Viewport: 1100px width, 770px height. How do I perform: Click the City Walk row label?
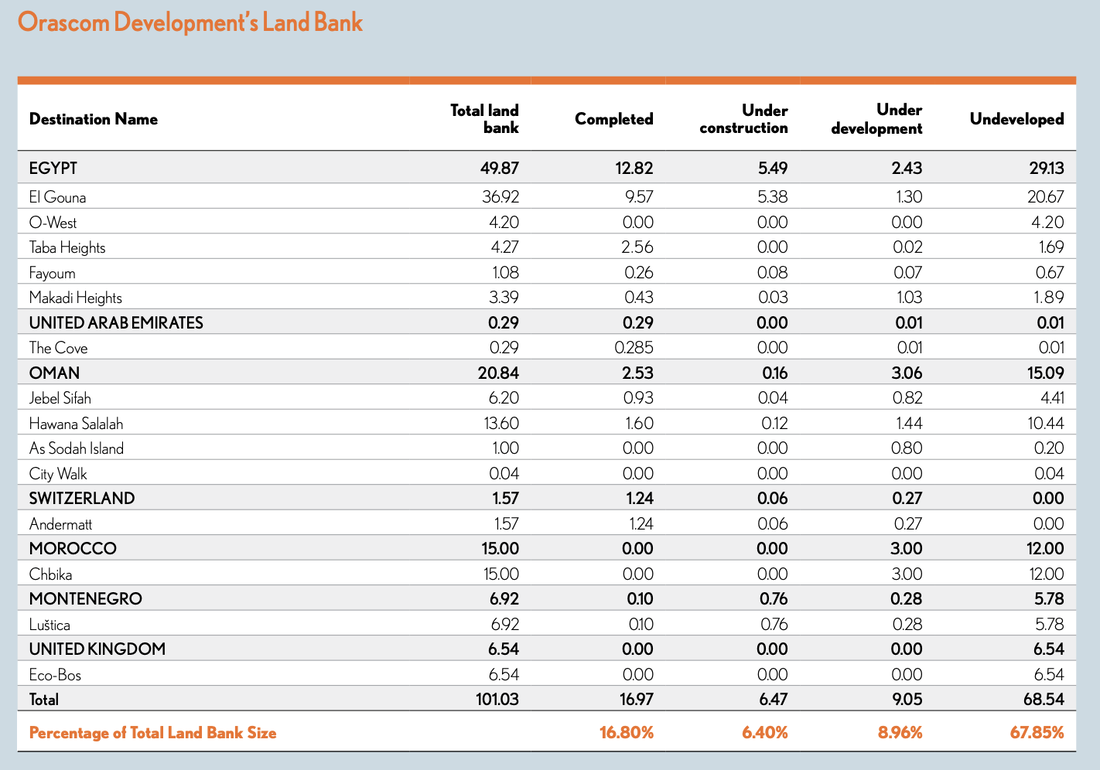pyautogui.click(x=58, y=474)
